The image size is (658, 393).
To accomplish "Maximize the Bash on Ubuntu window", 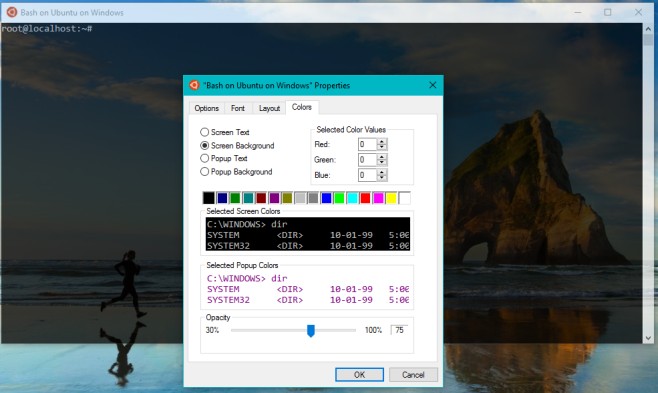I will pyautogui.click(x=608, y=12).
